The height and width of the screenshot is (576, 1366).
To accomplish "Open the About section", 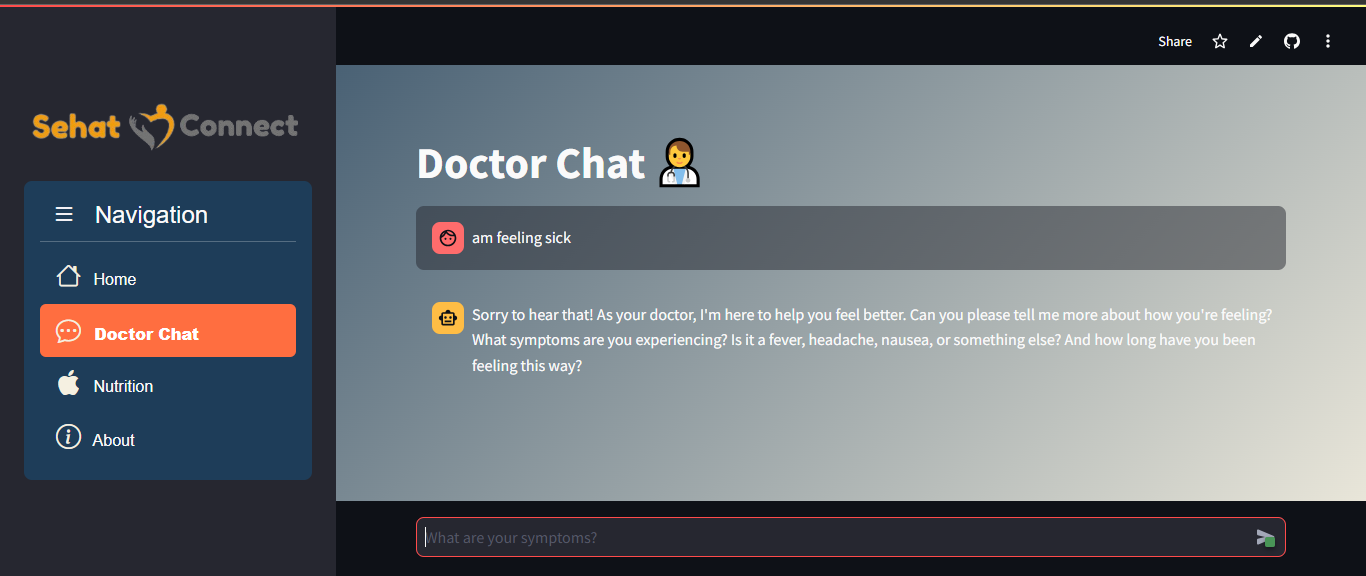I will click(113, 438).
